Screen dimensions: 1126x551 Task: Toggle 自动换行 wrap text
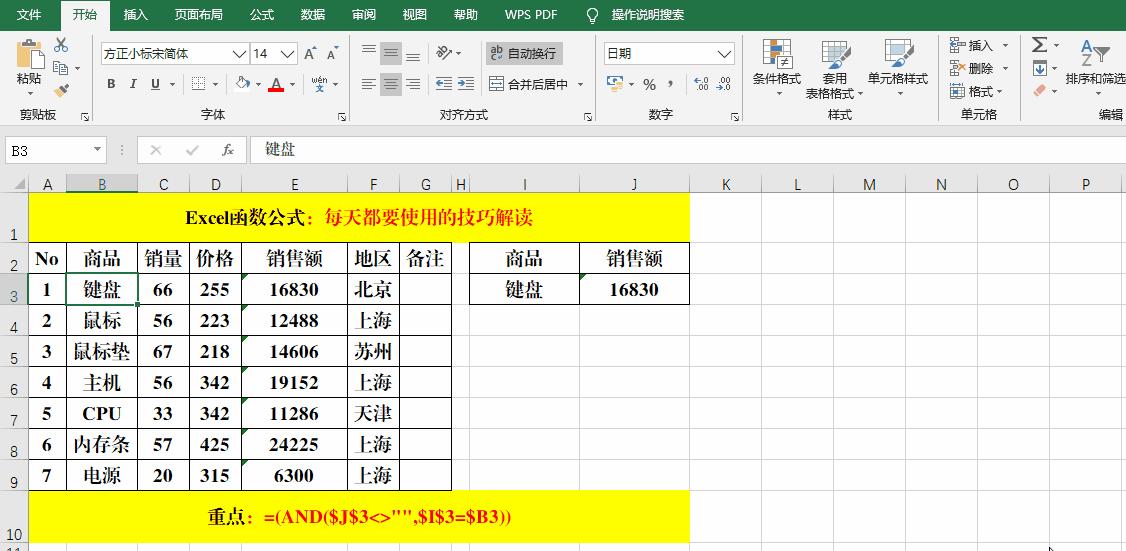pos(524,53)
